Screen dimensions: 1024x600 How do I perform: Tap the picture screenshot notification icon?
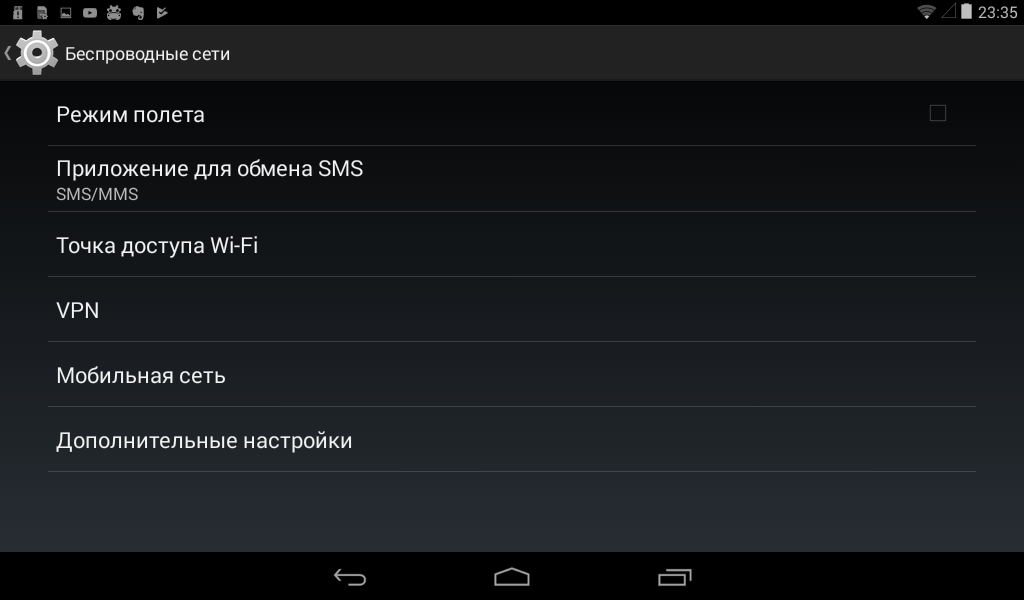66,12
